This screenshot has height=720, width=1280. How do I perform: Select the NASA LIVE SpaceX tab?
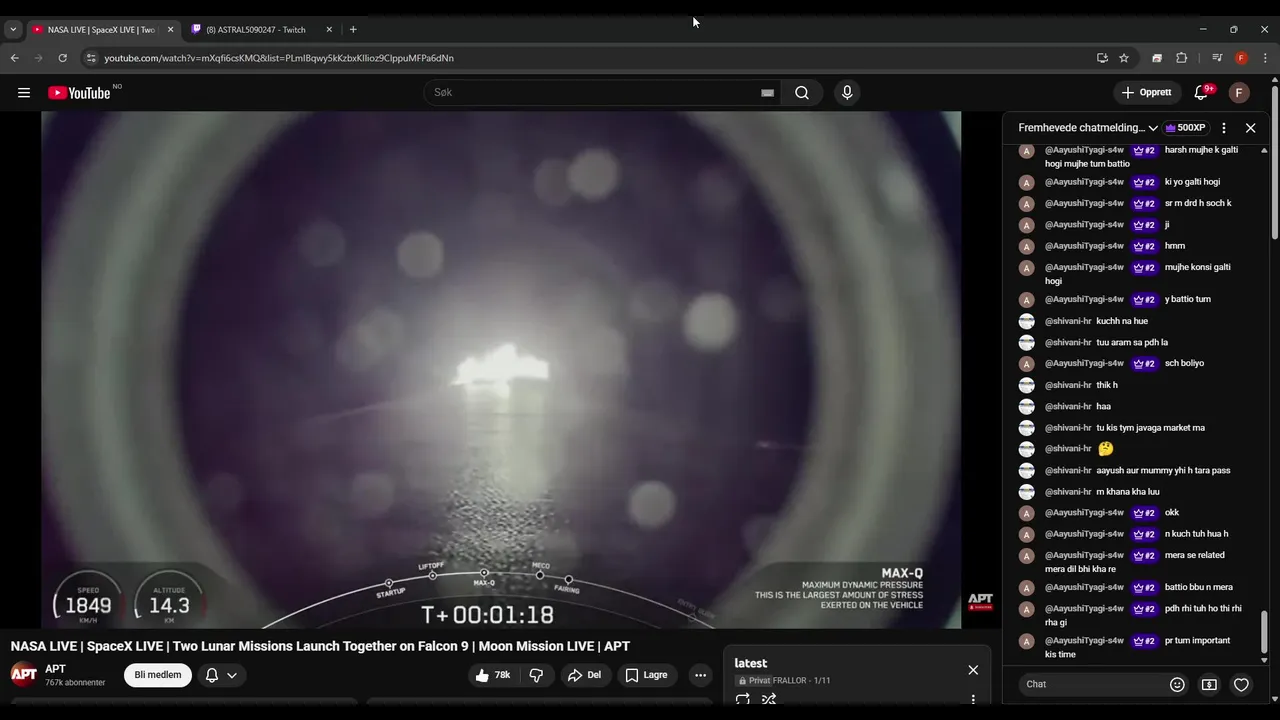[x=100, y=29]
